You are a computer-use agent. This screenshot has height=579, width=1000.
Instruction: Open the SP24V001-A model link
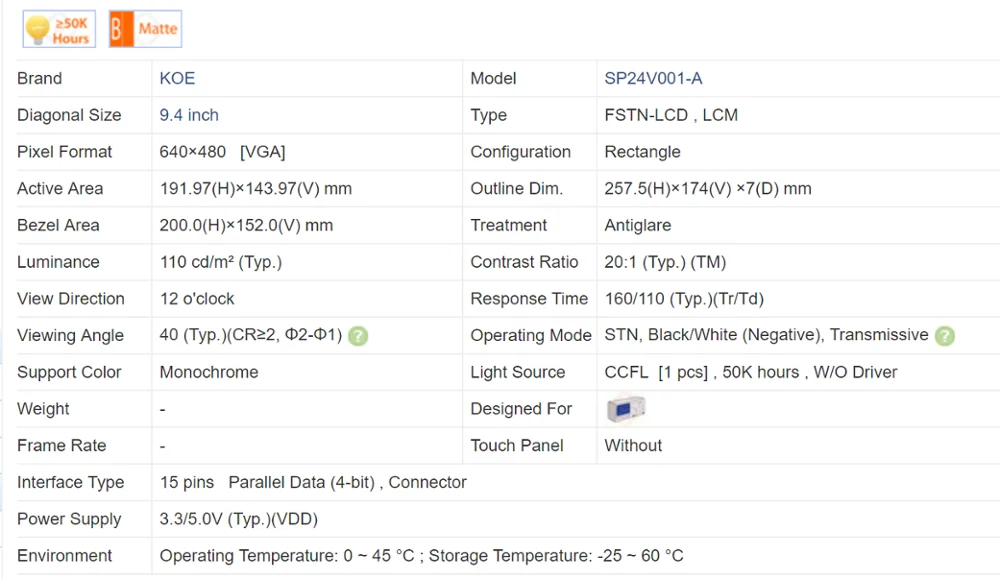click(653, 78)
